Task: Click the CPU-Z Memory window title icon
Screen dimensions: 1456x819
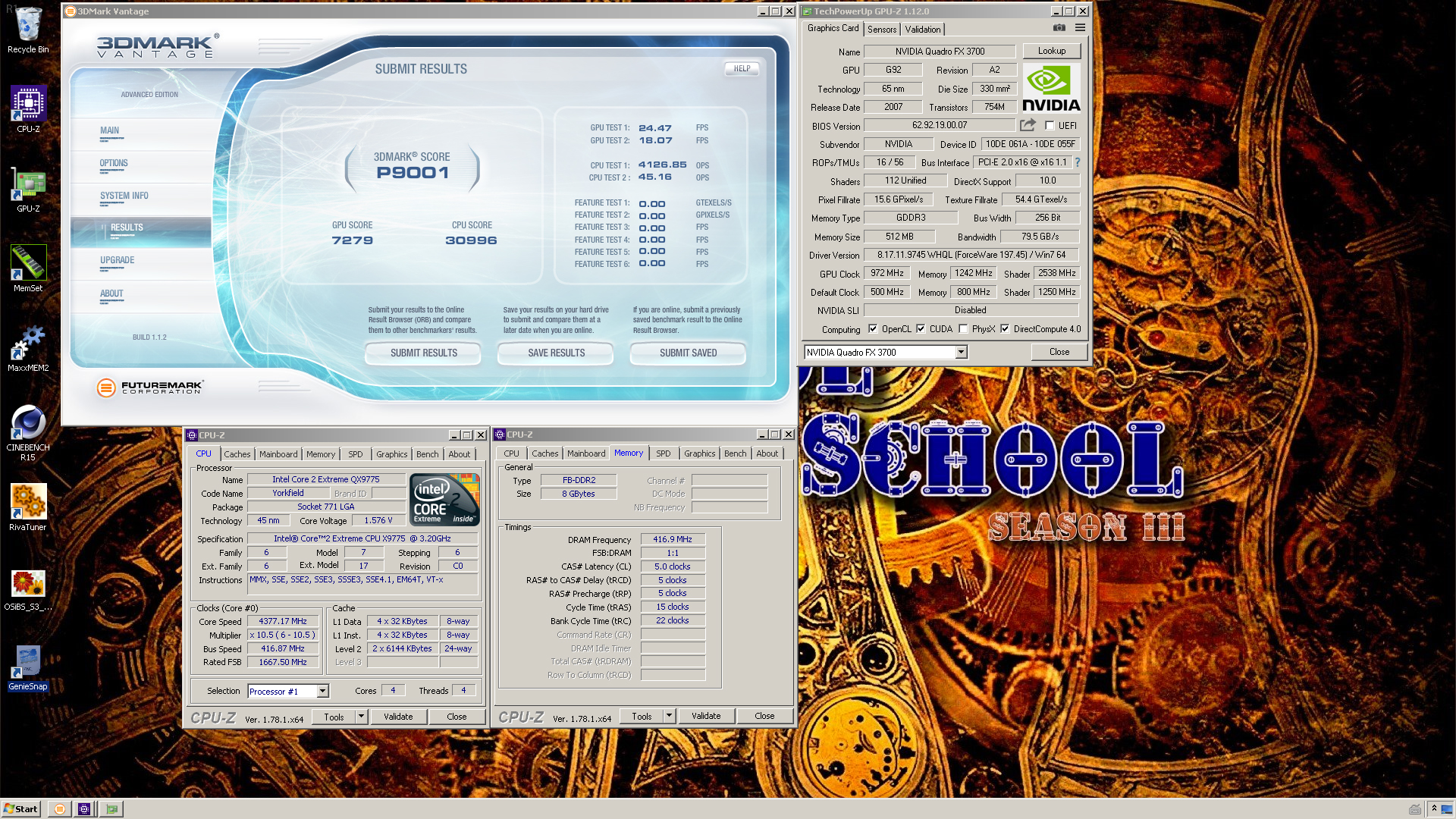Action: point(500,435)
